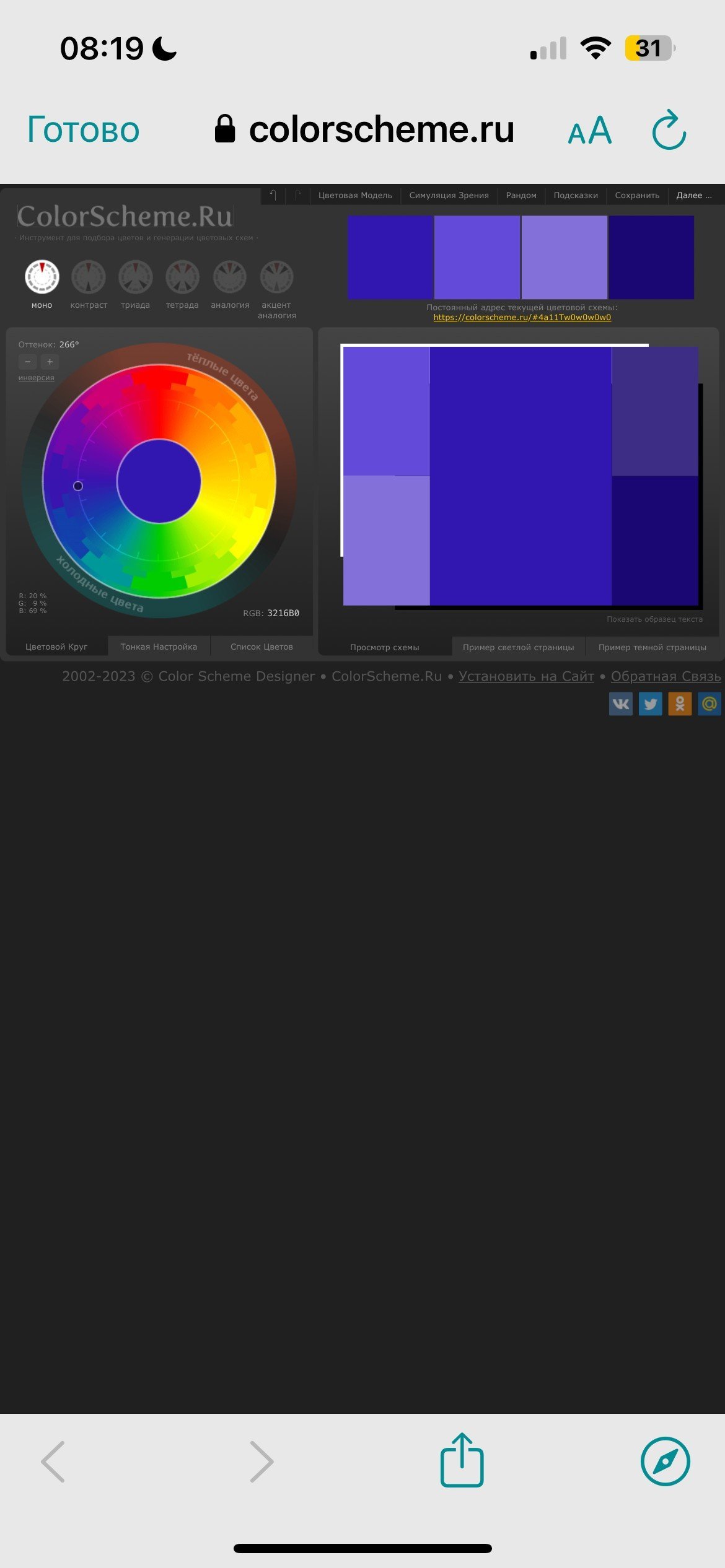The image size is (725, 1568).
Task: Click the Обратная Связь link
Action: tap(666, 676)
